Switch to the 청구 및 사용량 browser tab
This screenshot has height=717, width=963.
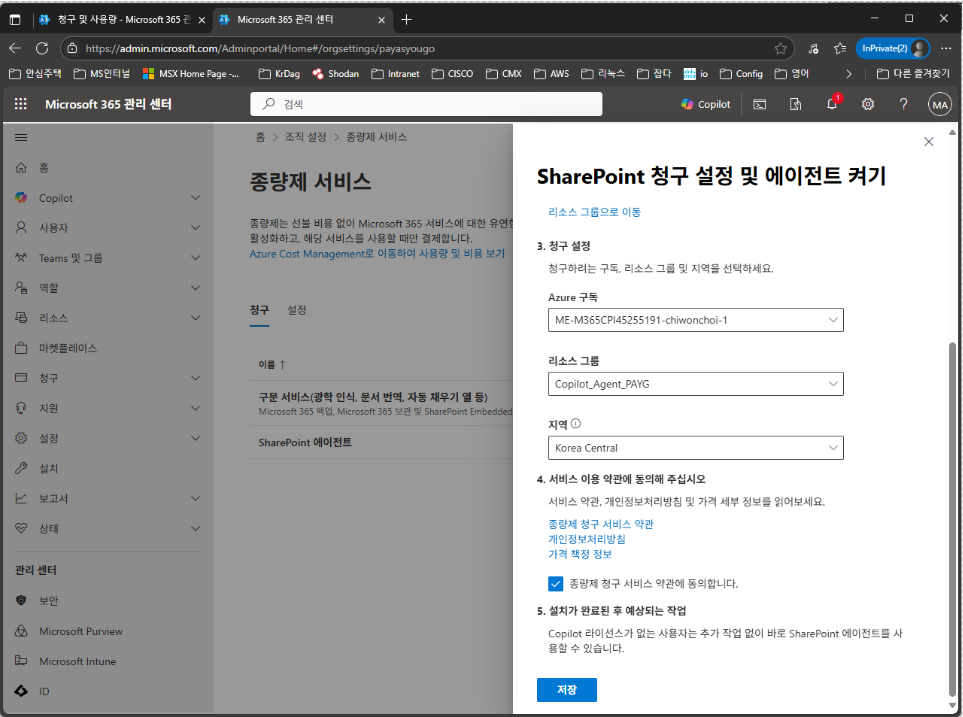tap(122, 20)
